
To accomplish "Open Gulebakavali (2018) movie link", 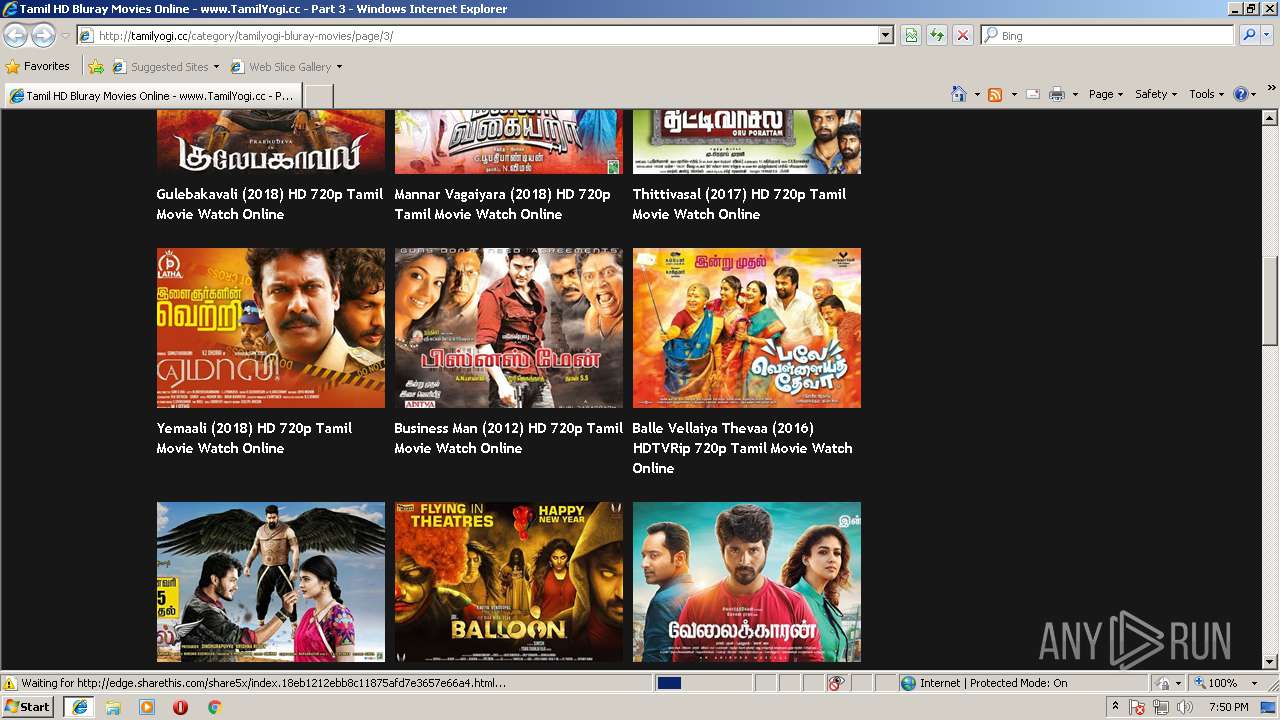I will [x=270, y=204].
